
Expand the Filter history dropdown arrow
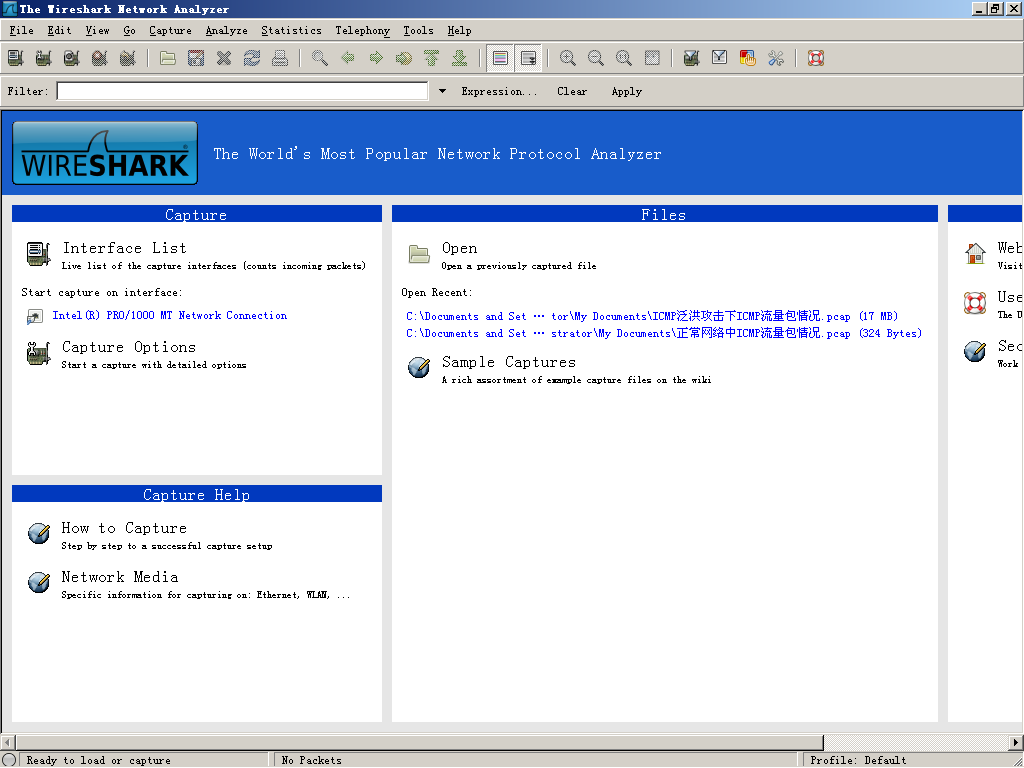click(x=442, y=91)
